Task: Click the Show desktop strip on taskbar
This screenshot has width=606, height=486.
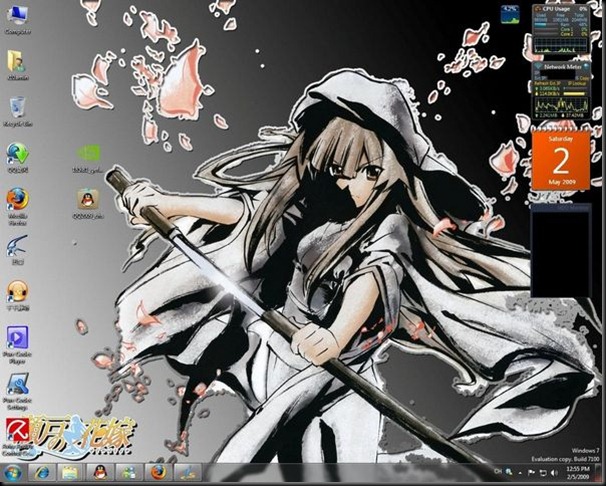Action: click(597, 472)
